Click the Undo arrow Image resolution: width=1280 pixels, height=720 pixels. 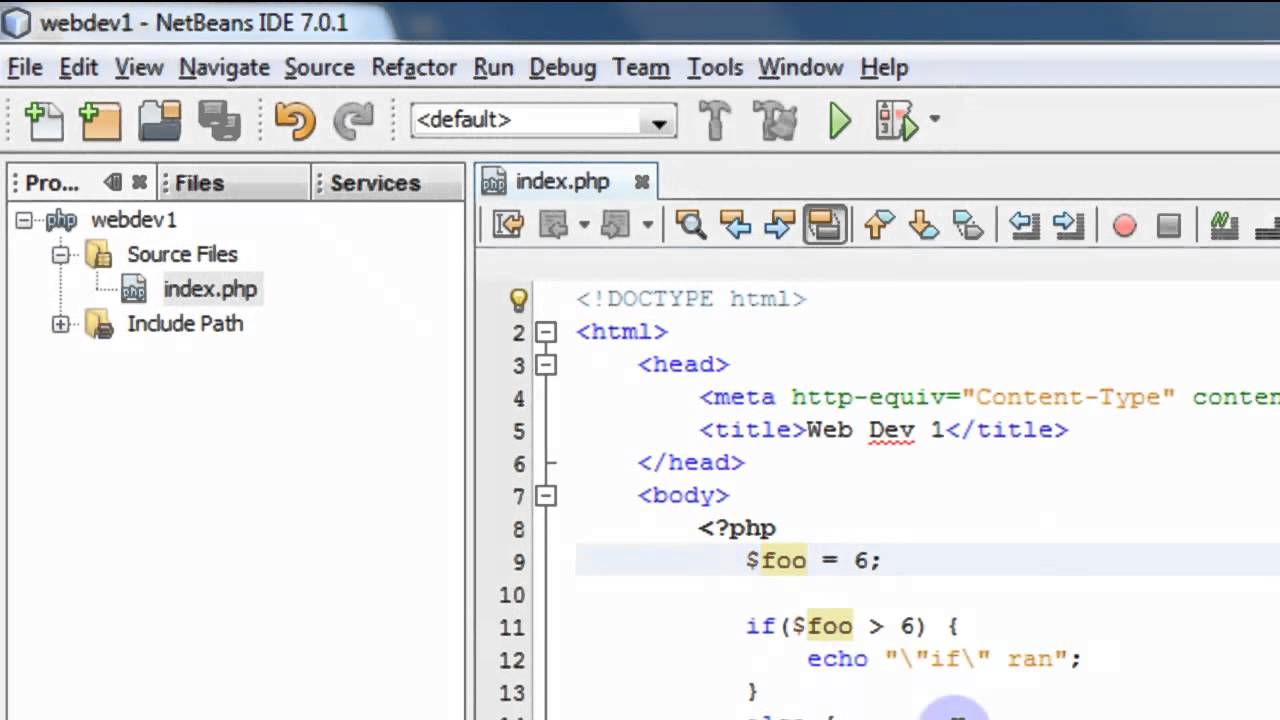[294, 121]
